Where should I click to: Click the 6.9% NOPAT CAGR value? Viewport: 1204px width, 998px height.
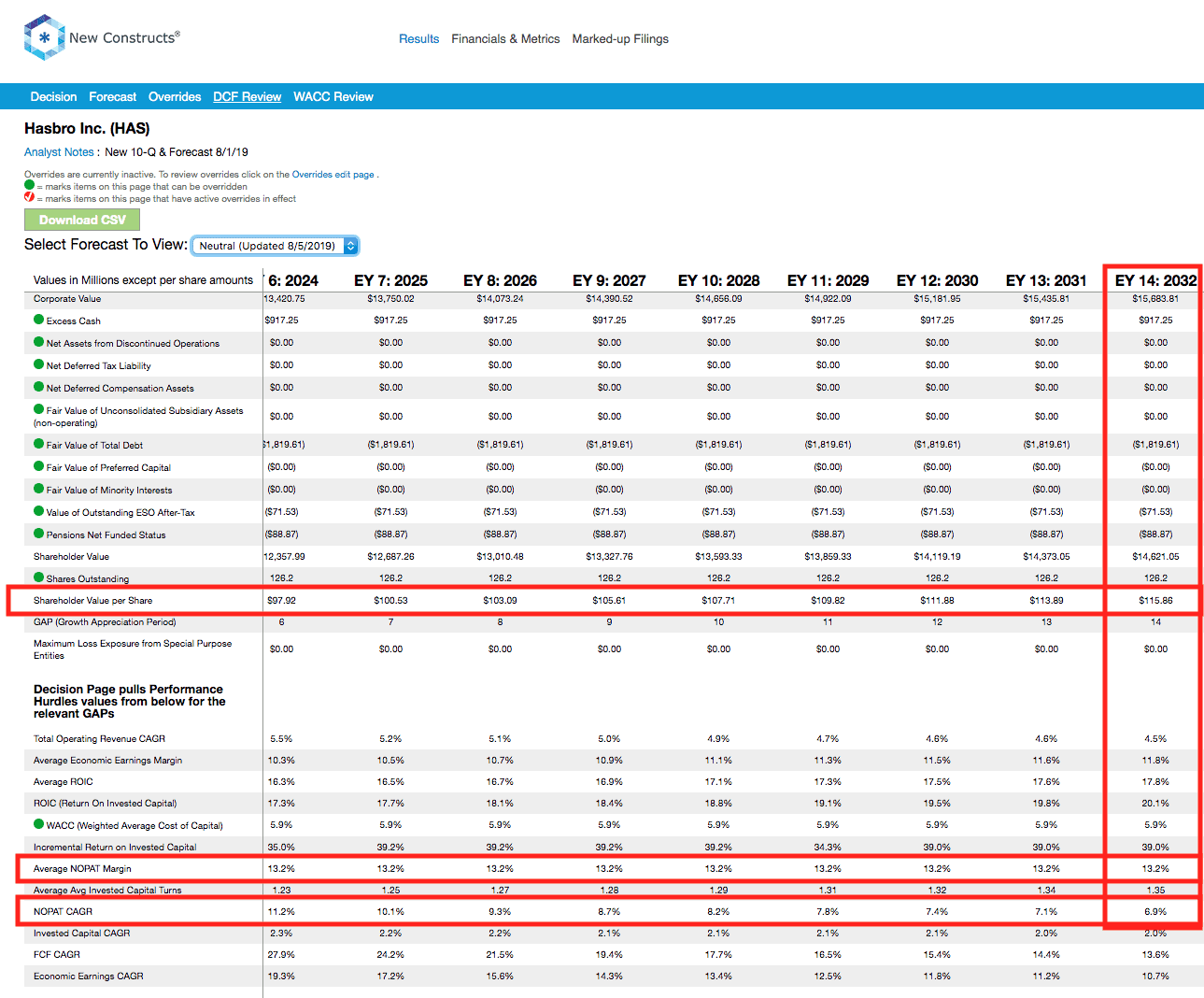pos(1155,912)
